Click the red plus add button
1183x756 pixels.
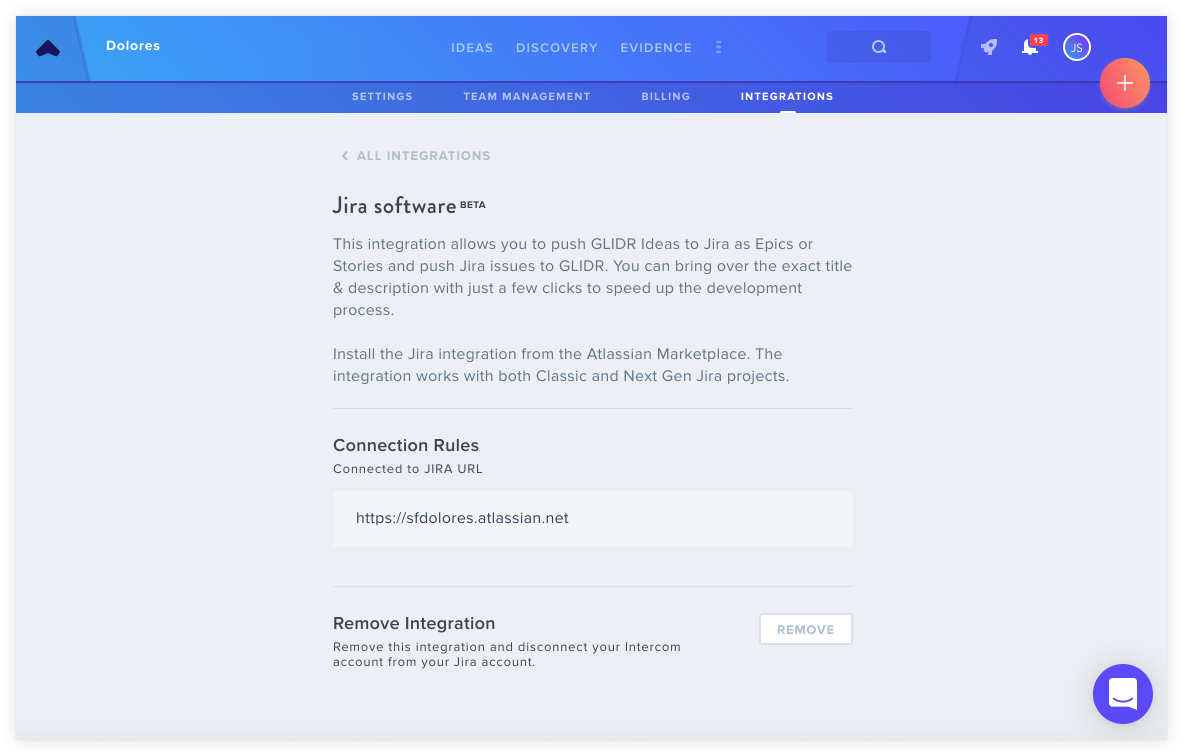(x=1124, y=83)
